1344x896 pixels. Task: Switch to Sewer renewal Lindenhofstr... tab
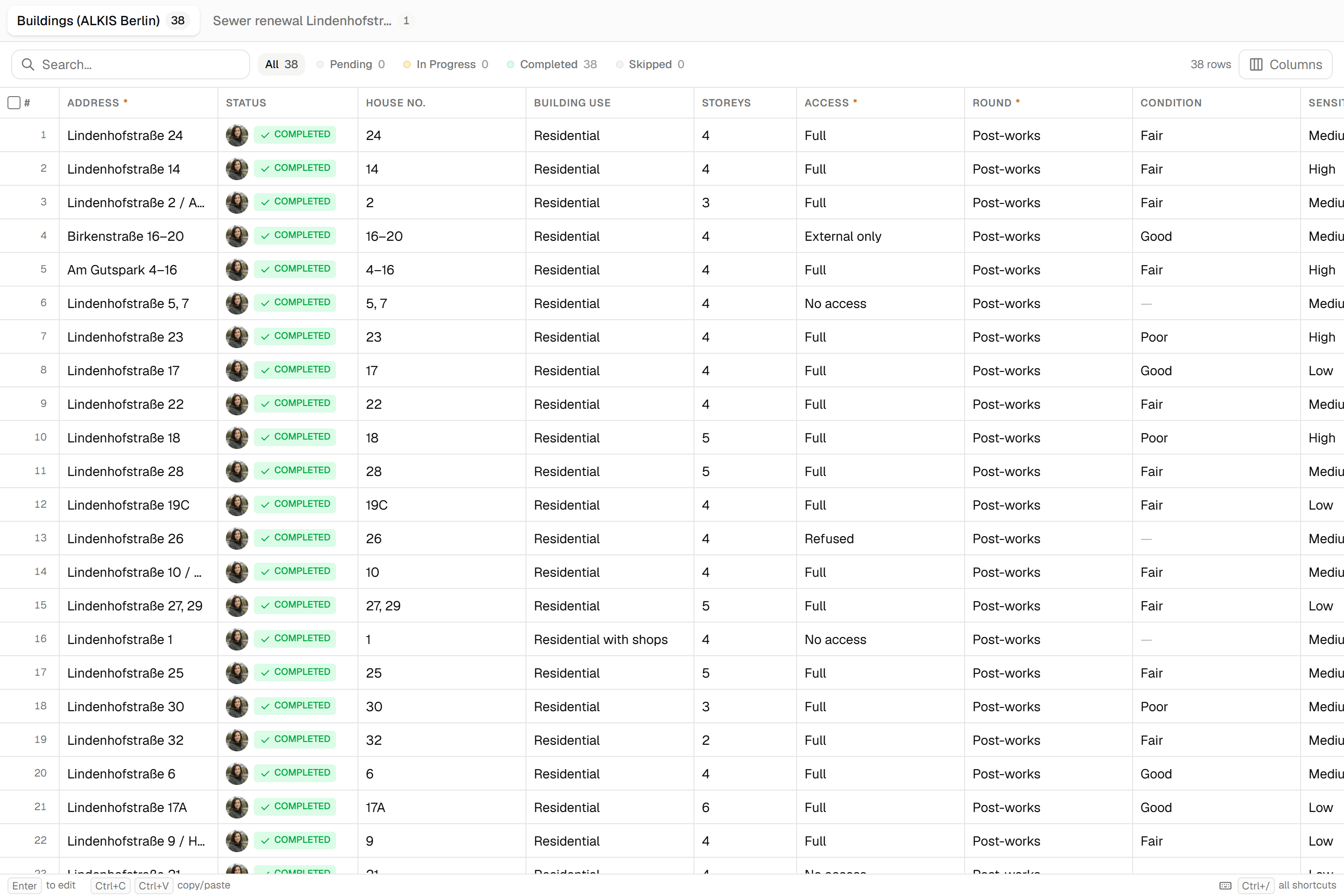(312, 21)
